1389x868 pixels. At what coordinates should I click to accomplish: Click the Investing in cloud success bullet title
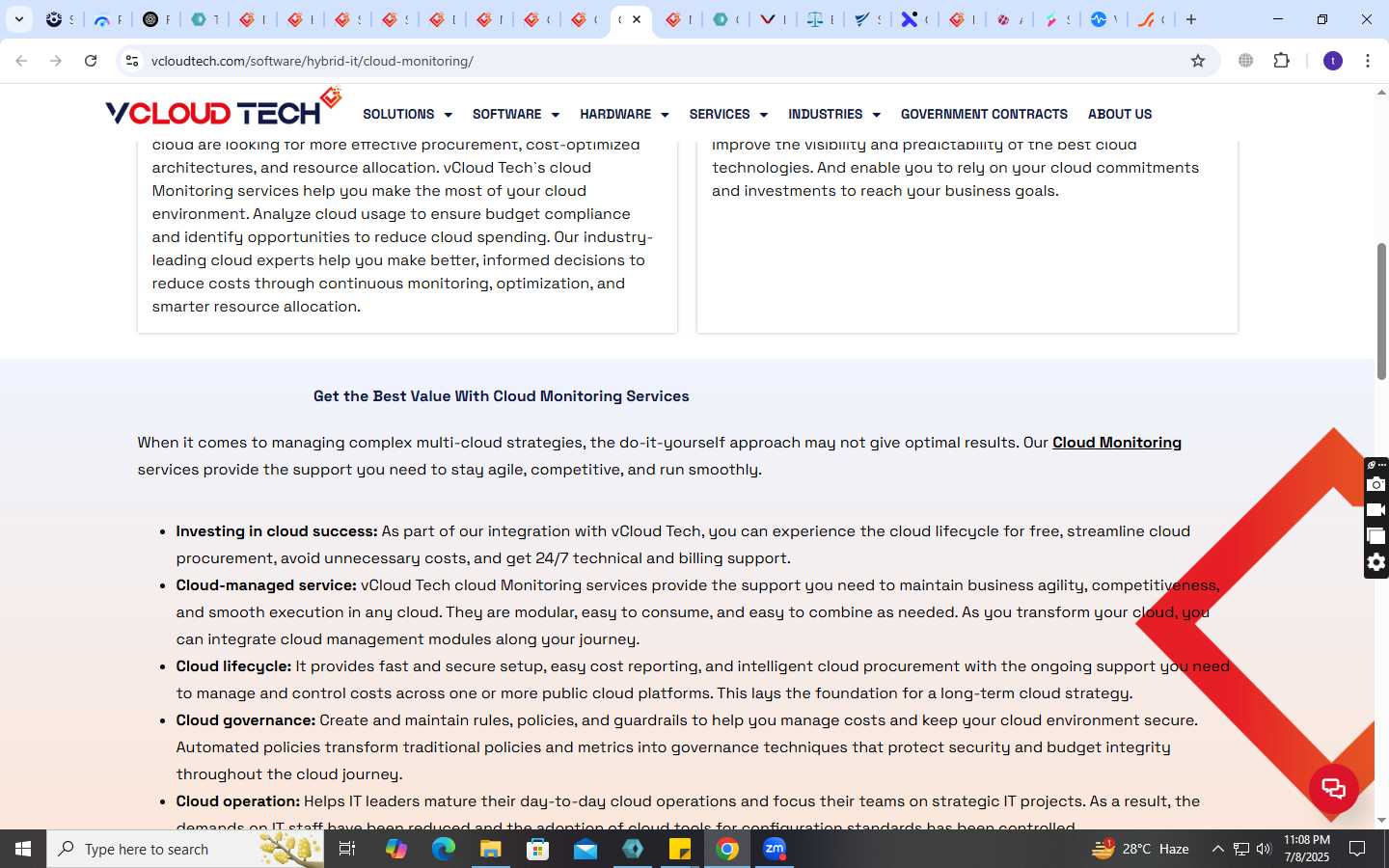[277, 531]
